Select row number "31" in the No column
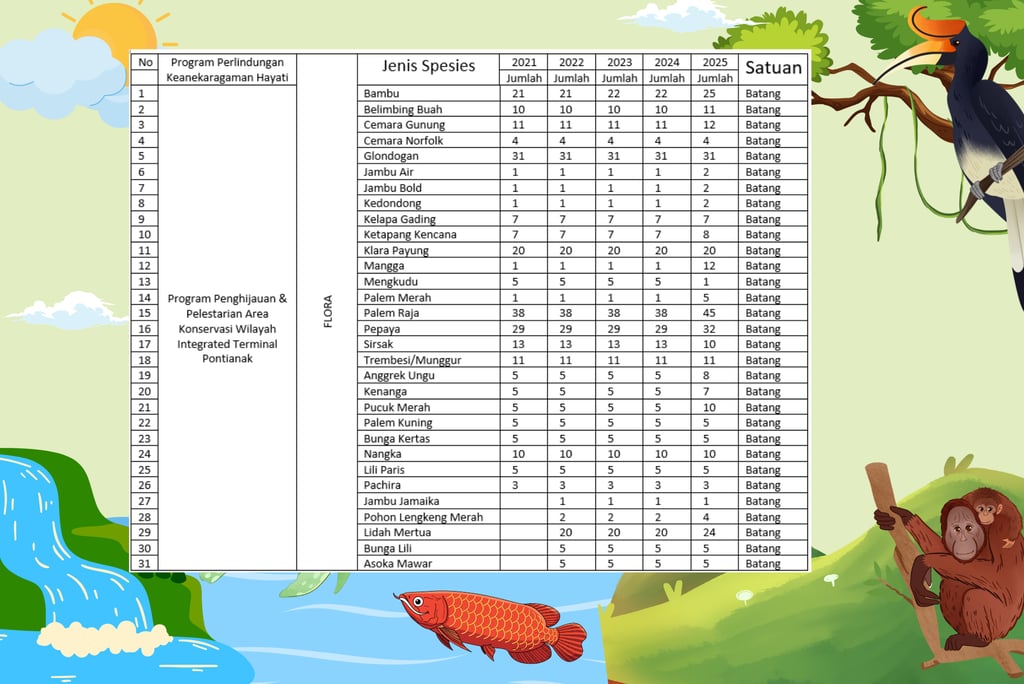The width and height of the screenshot is (1024, 684). click(144, 564)
